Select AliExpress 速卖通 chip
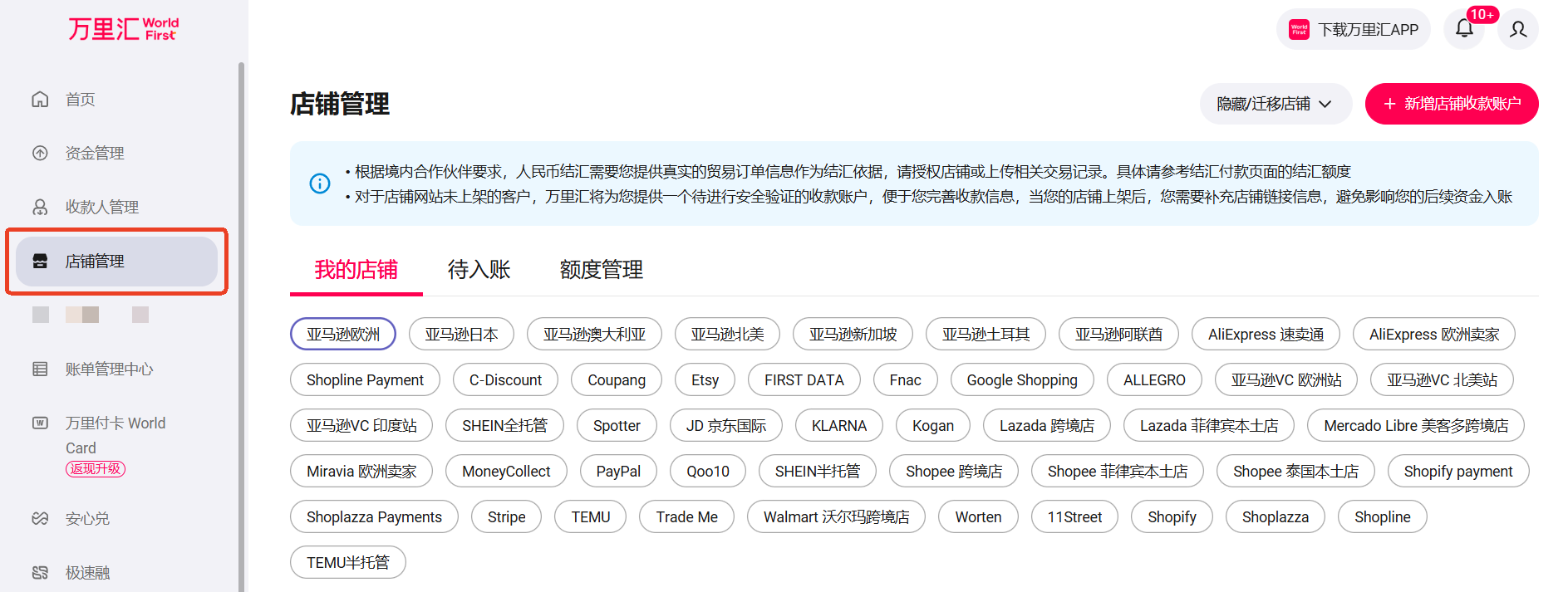Screen dimensions: 1568x592 (x=1266, y=334)
